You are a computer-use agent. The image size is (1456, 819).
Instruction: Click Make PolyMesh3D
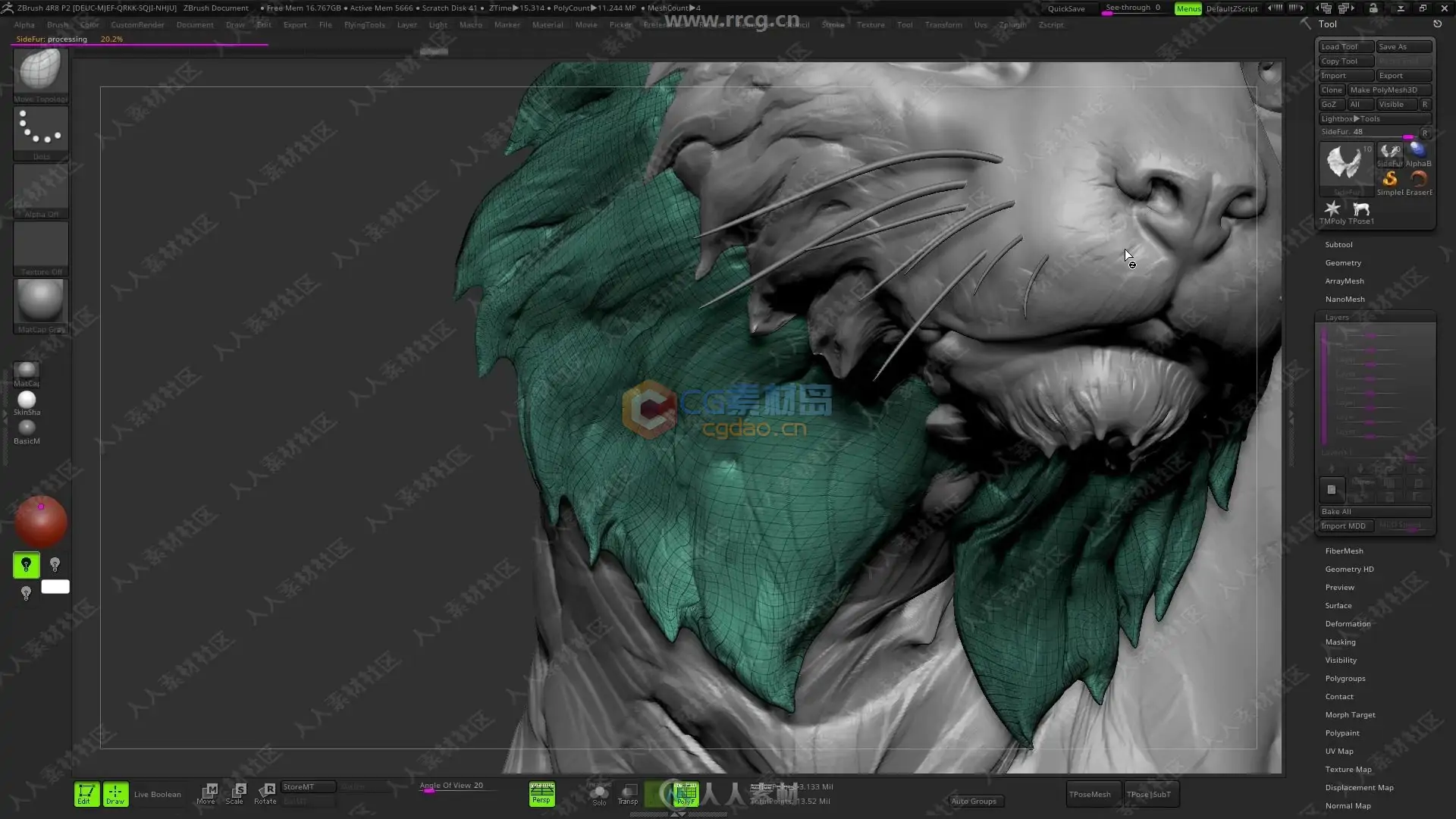1389,89
